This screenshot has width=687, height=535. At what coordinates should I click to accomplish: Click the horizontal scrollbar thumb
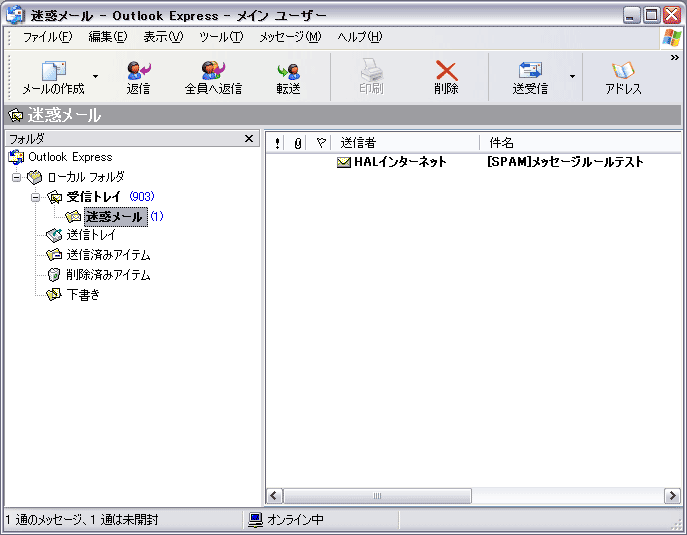[377, 496]
